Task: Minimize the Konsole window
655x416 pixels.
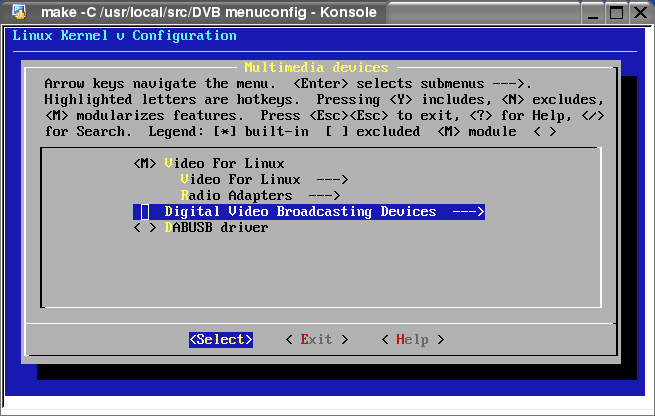Action: coord(592,13)
